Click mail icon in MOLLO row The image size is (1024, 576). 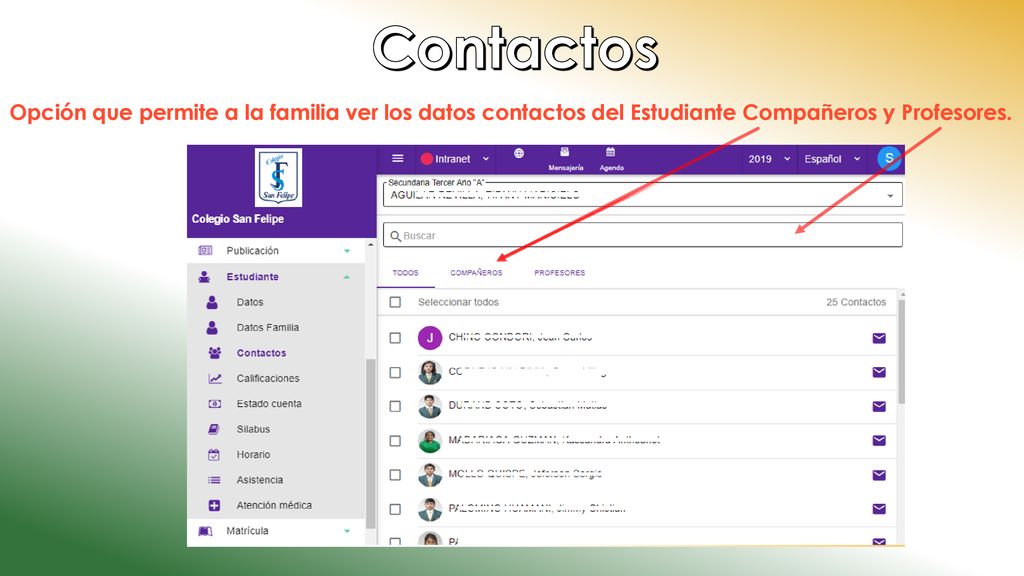(x=879, y=475)
